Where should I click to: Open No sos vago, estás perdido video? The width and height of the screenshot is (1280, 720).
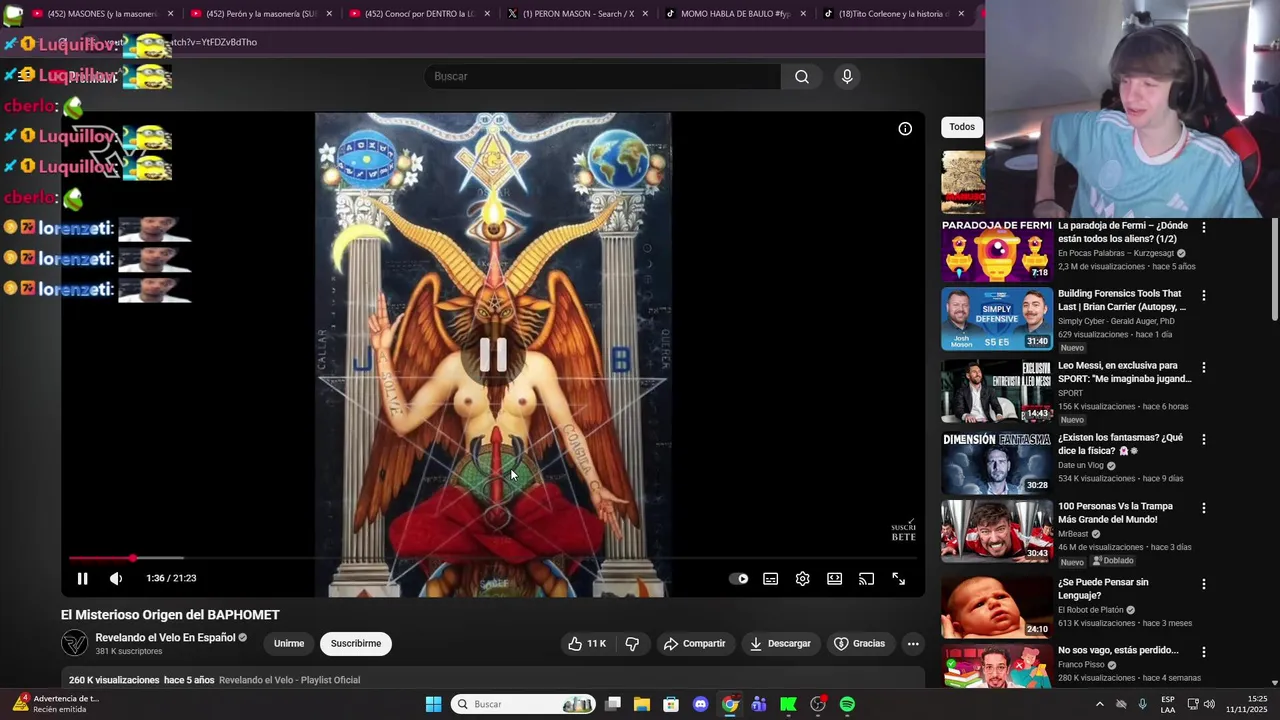pos(996,666)
